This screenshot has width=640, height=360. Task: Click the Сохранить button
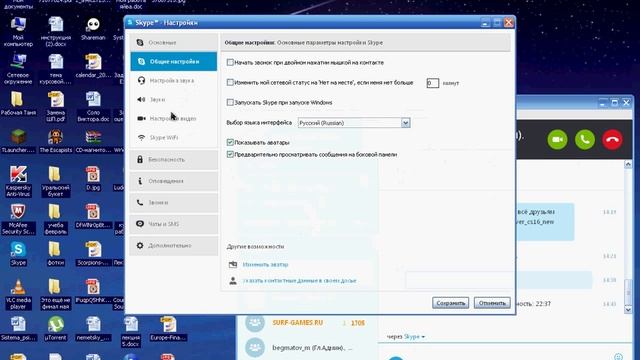coord(451,303)
